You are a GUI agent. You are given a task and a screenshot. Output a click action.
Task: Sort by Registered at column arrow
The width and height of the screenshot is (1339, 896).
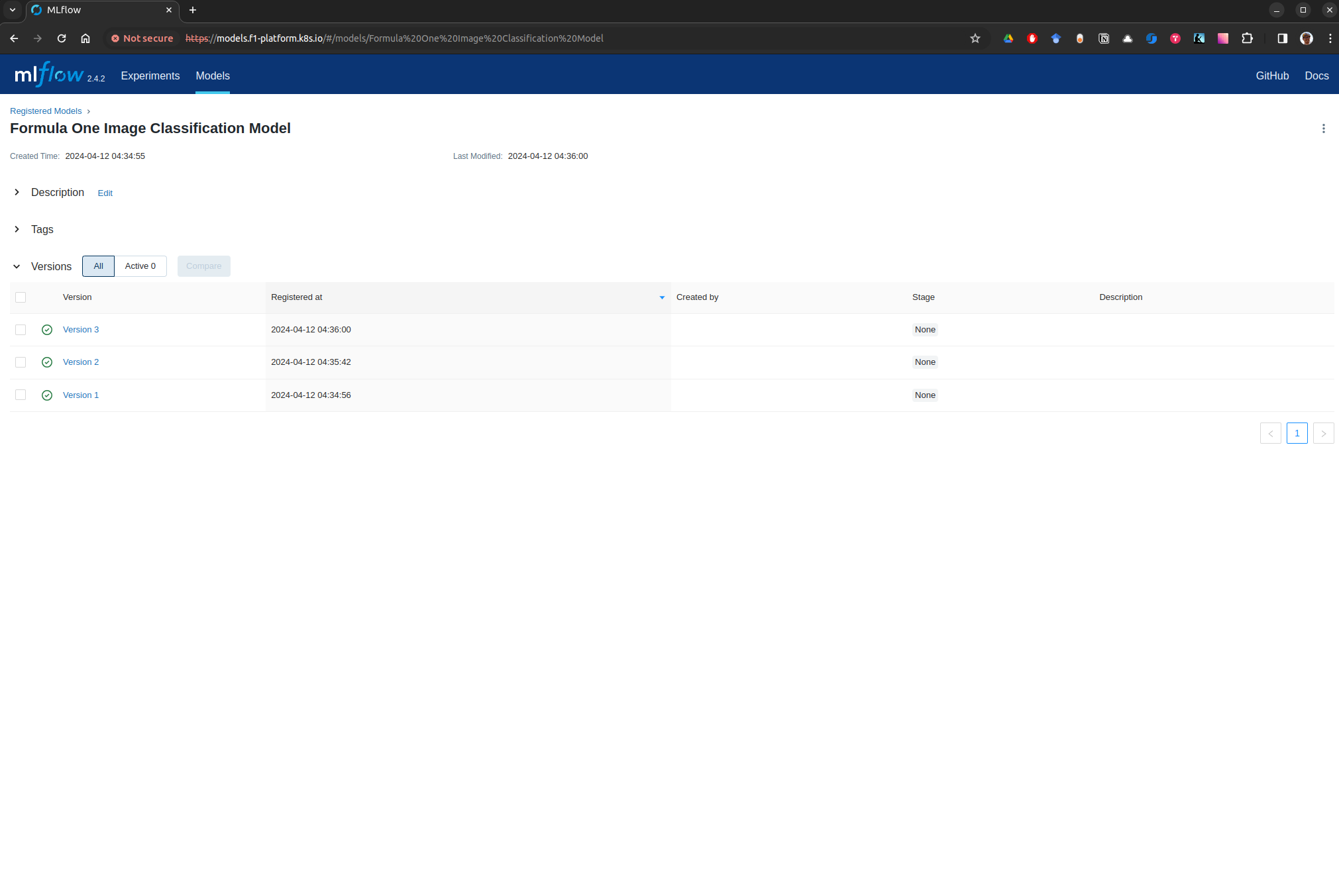[661, 297]
